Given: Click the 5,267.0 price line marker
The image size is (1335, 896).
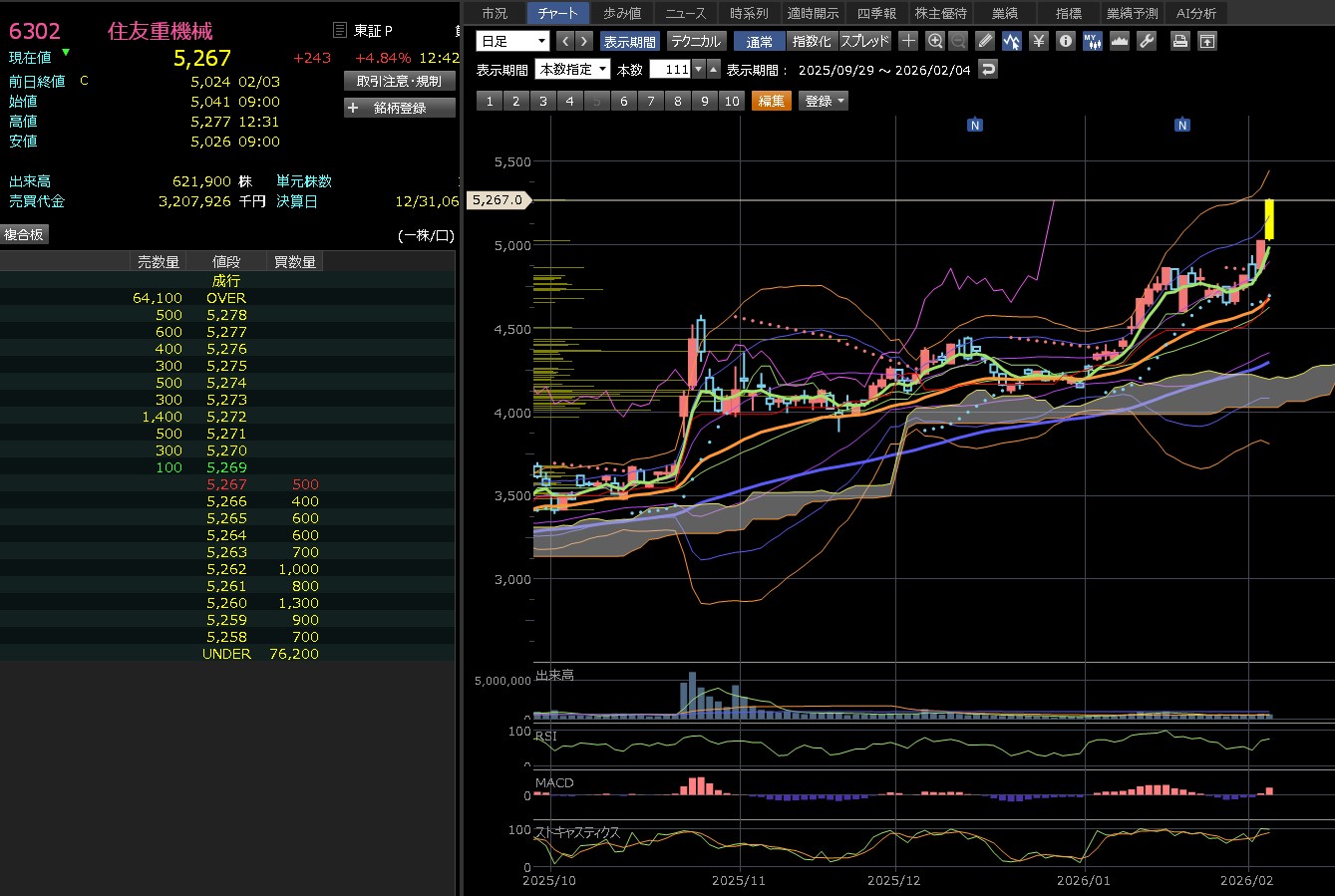Looking at the screenshot, I should [x=498, y=200].
